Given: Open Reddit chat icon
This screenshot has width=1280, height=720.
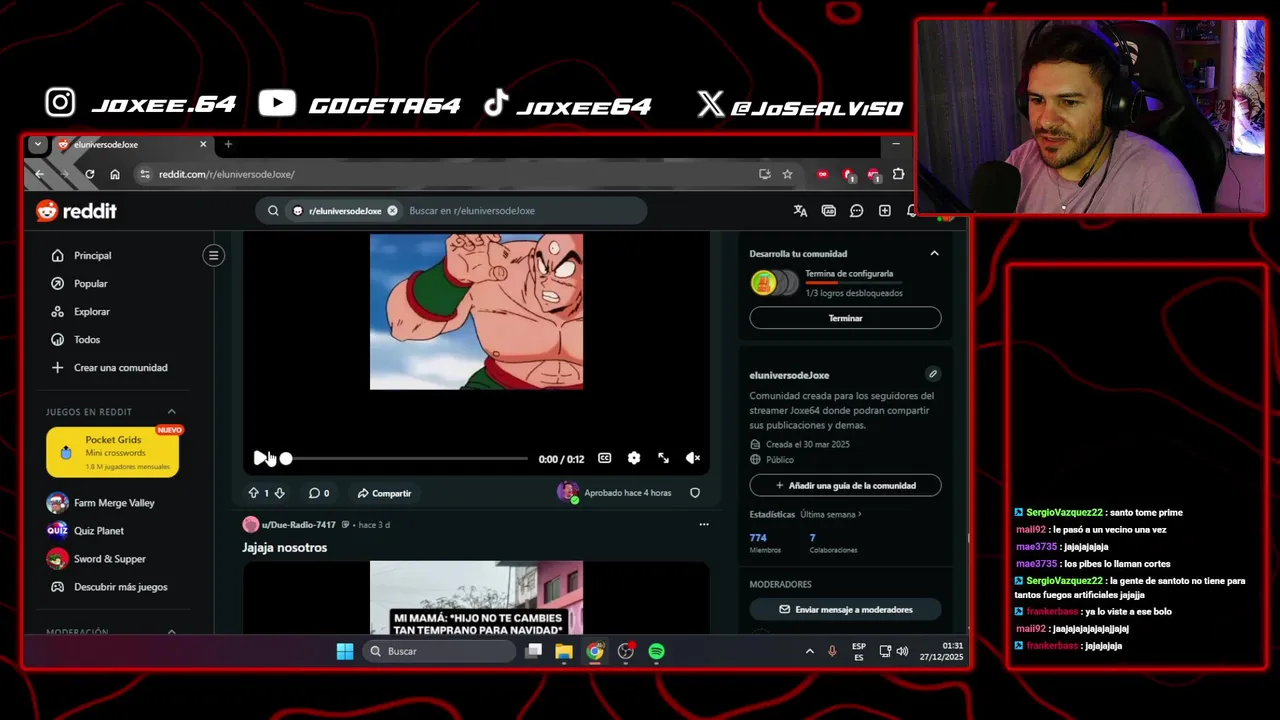Looking at the screenshot, I should click(856, 211).
